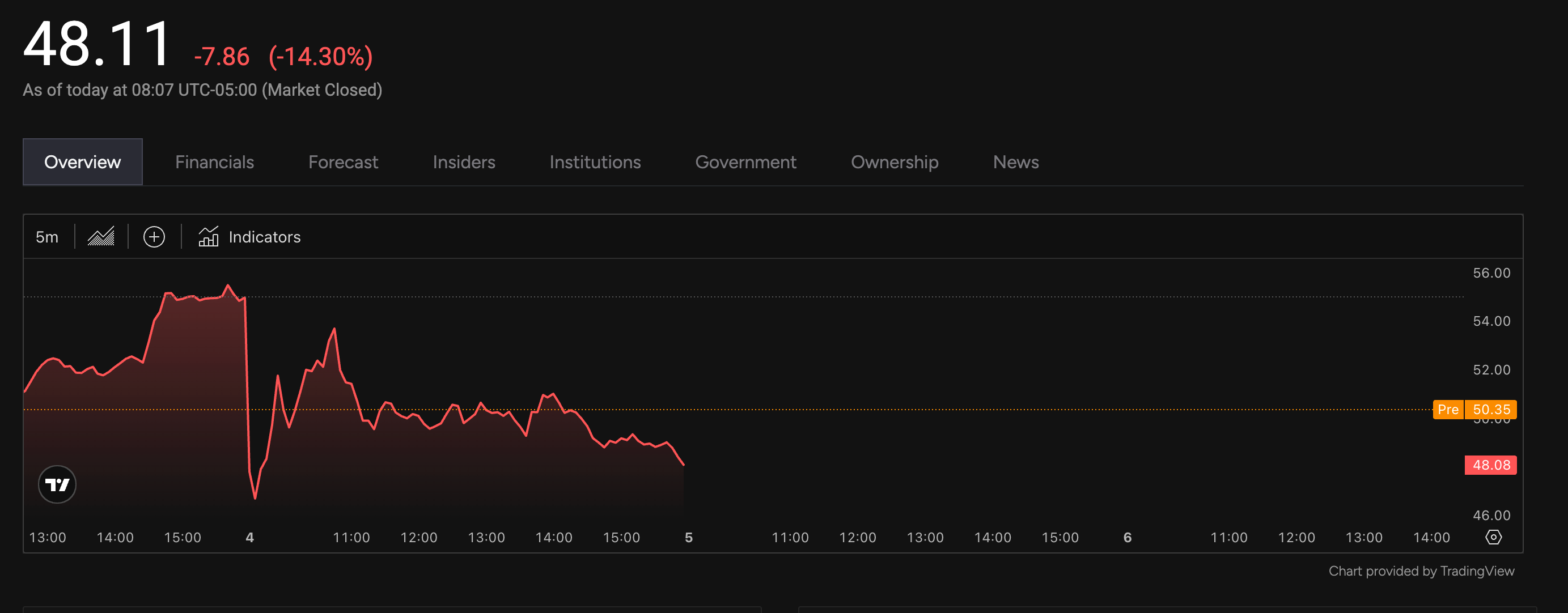This screenshot has width=1568, height=613.
Task: Switch to the Financials tab
Action: tap(214, 162)
